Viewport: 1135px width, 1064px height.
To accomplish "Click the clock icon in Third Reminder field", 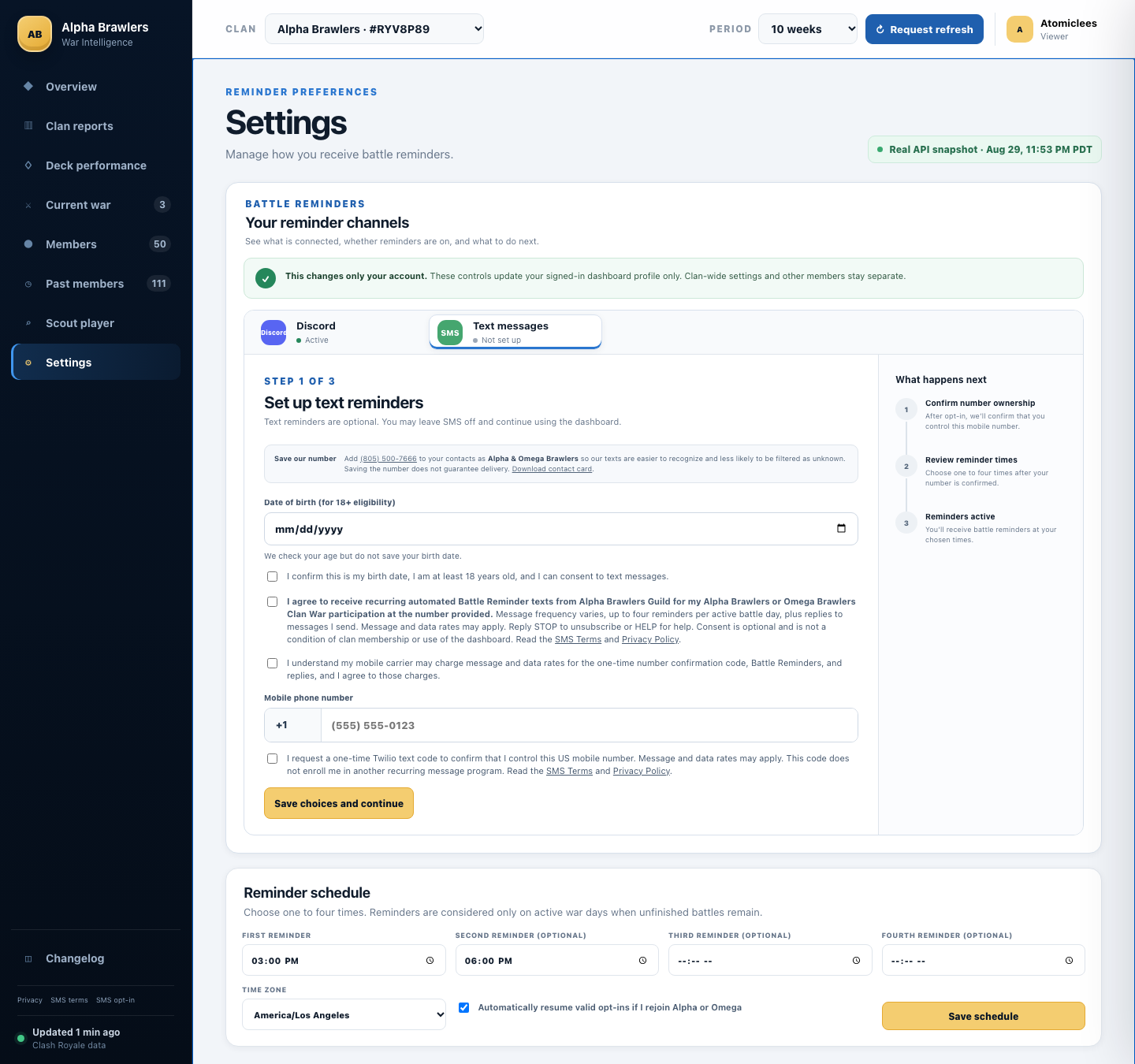I will (856, 961).
